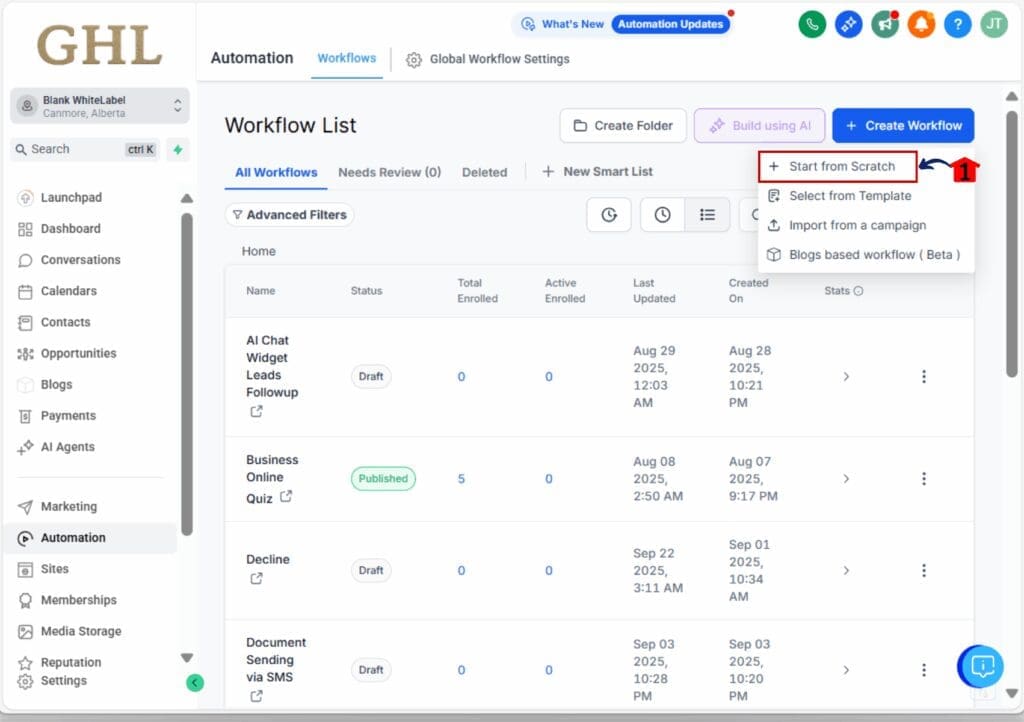Open the orange notifications bell
This screenshot has width=1024, height=722.
pyautogui.click(x=921, y=24)
